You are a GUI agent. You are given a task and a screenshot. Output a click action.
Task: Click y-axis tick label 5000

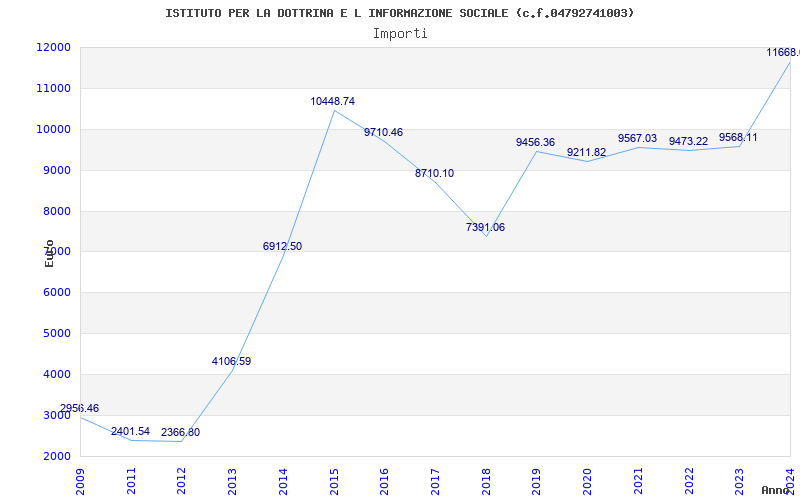point(55,334)
